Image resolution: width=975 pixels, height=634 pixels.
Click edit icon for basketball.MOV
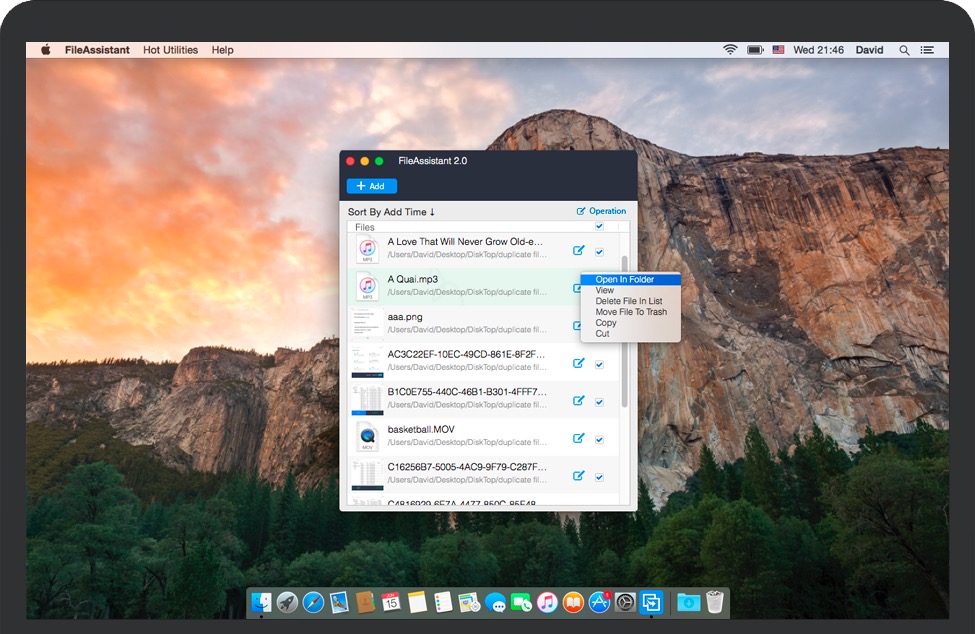pyautogui.click(x=578, y=438)
